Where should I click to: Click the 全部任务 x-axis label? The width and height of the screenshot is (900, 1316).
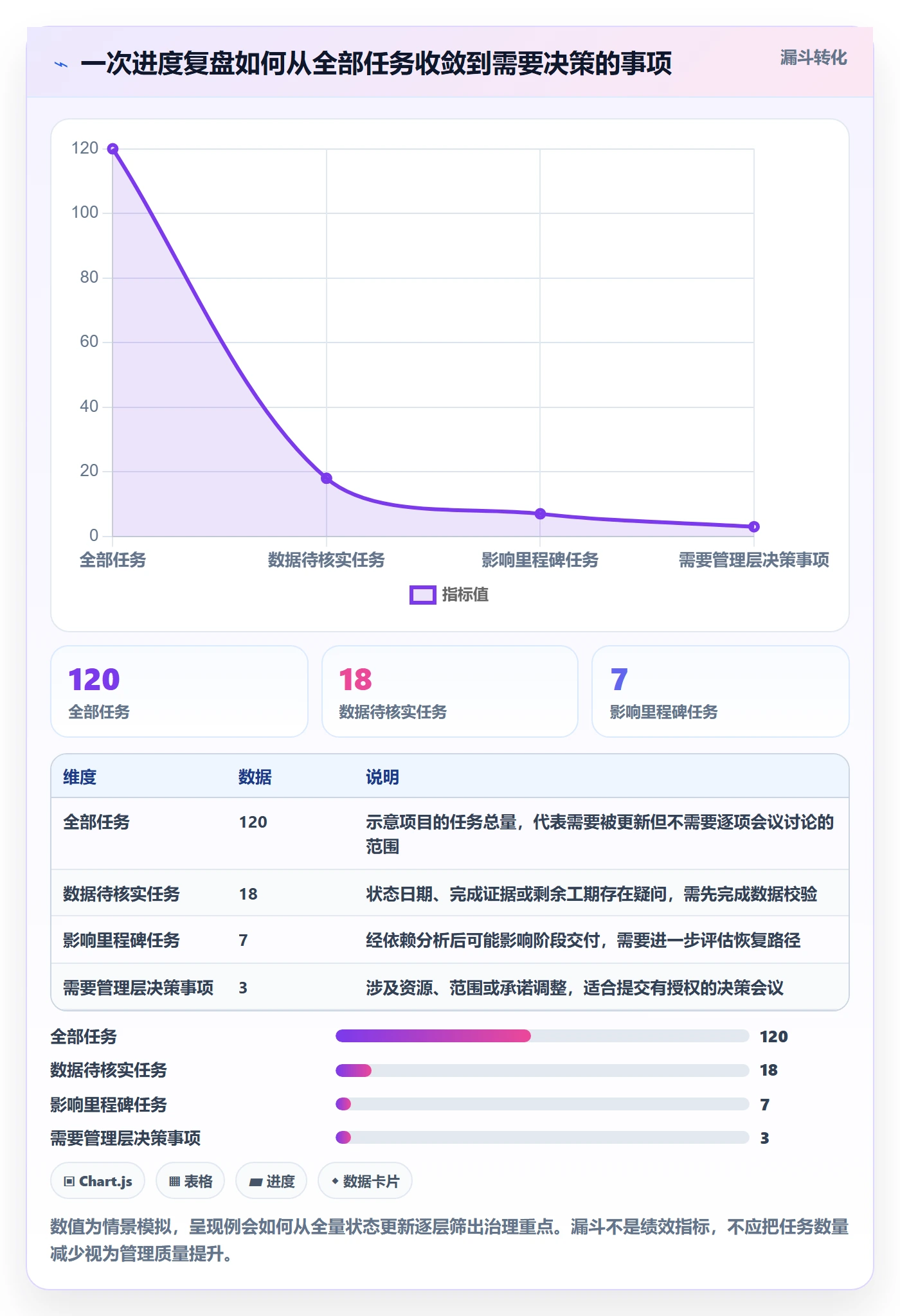point(113,560)
